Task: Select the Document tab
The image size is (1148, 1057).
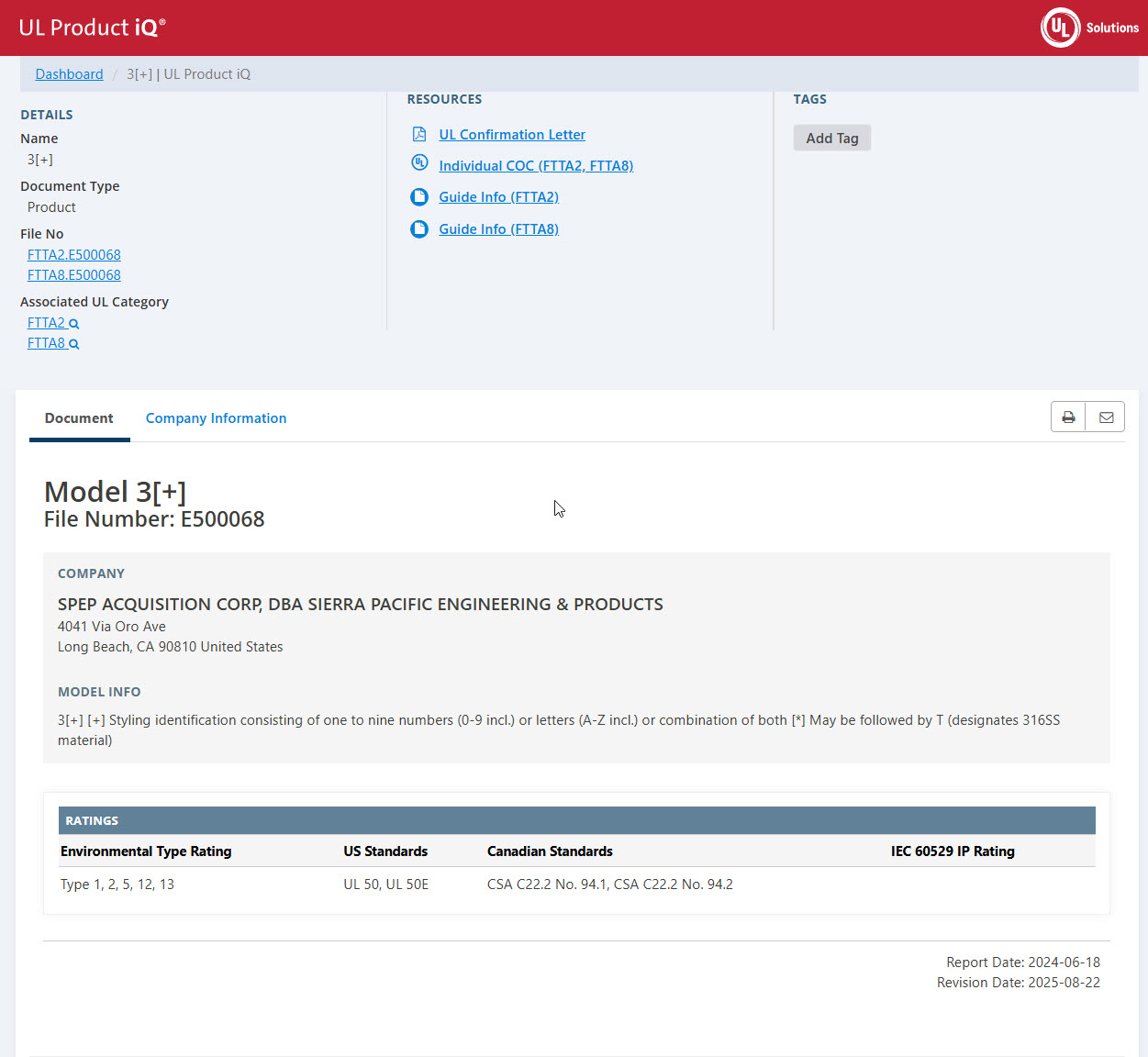Action: coord(79,418)
